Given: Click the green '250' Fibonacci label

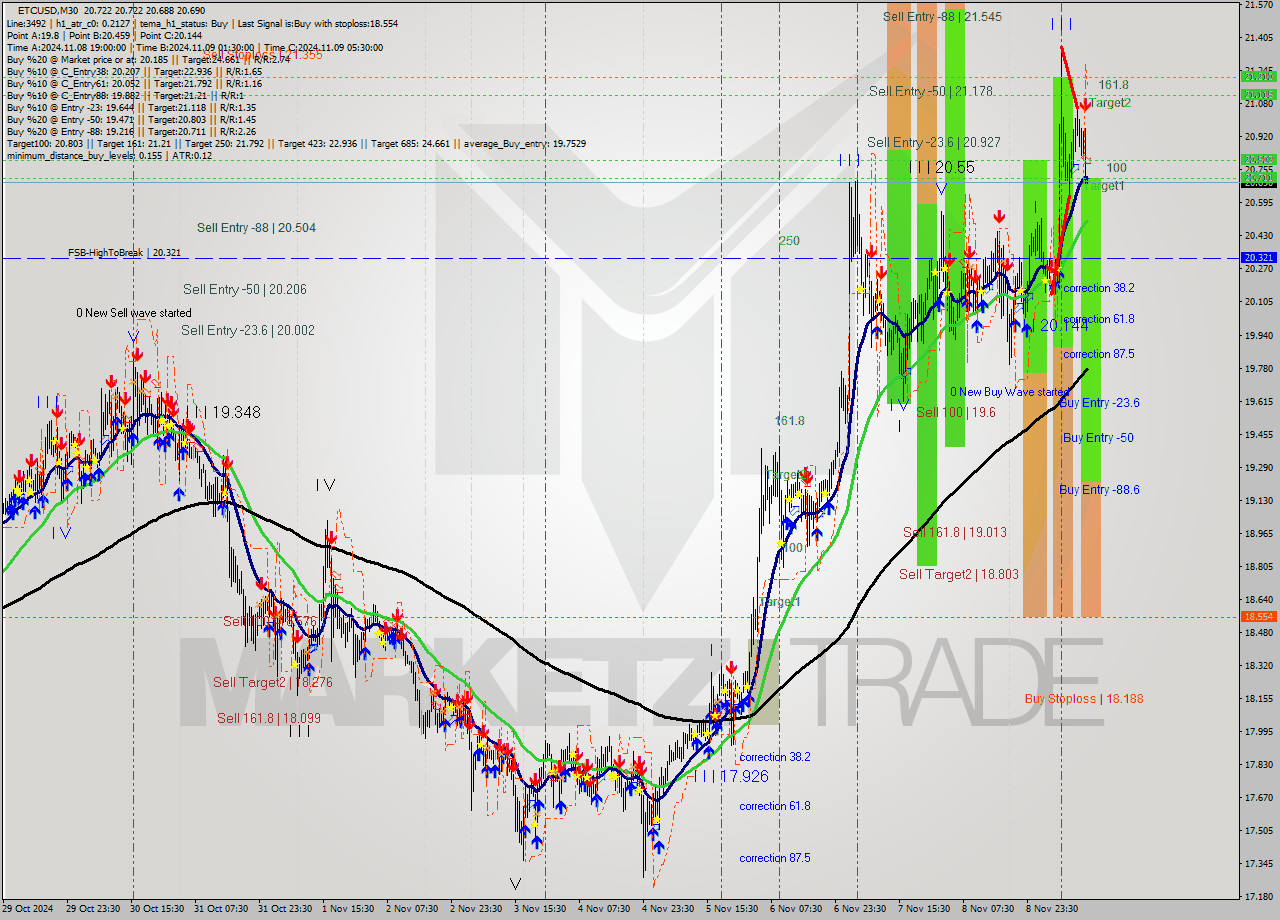Looking at the screenshot, I should coord(789,241).
